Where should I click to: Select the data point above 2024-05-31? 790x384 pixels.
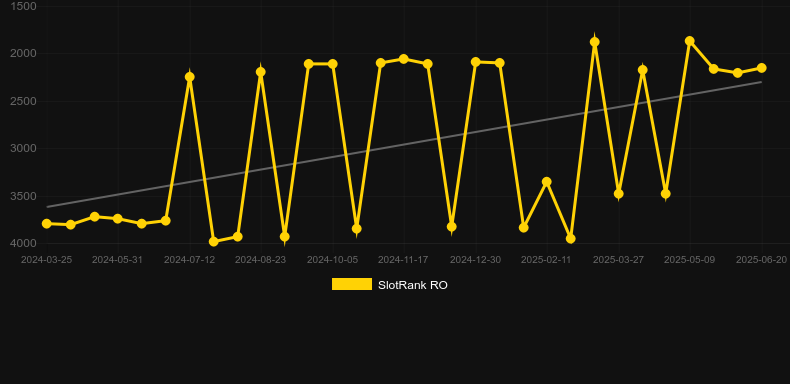click(118, 219)
